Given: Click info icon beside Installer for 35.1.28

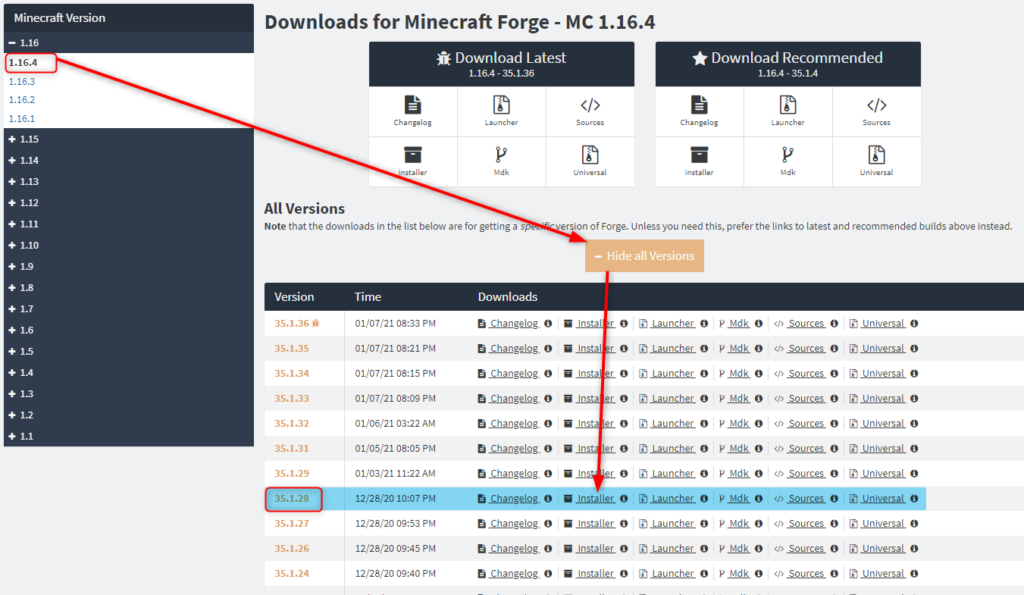Looking at the screenshot, I should [624, 498].
